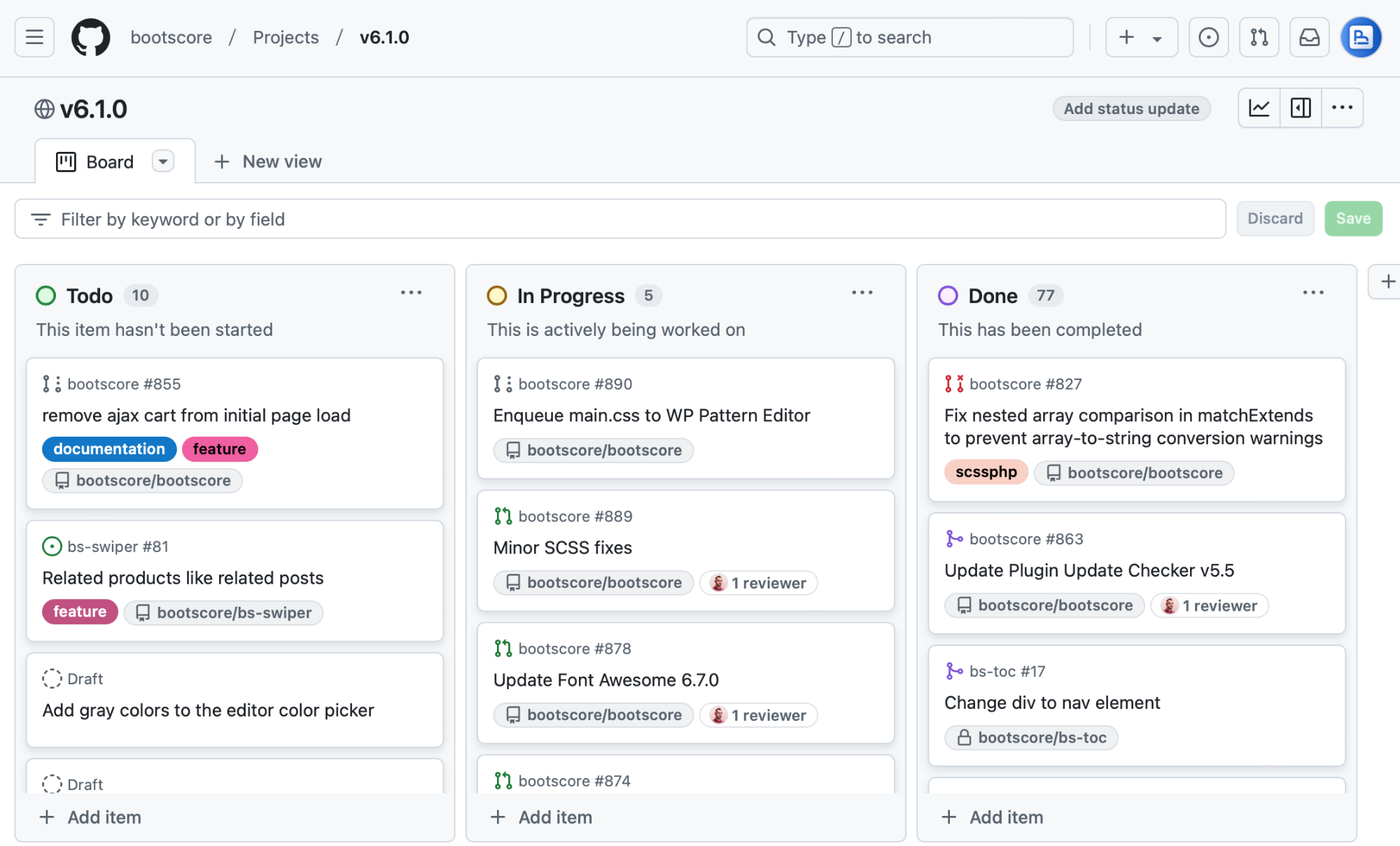Open the notifications inbox icon
The height and width of the screenshot is (846, 1400).
coord(1309,37)
